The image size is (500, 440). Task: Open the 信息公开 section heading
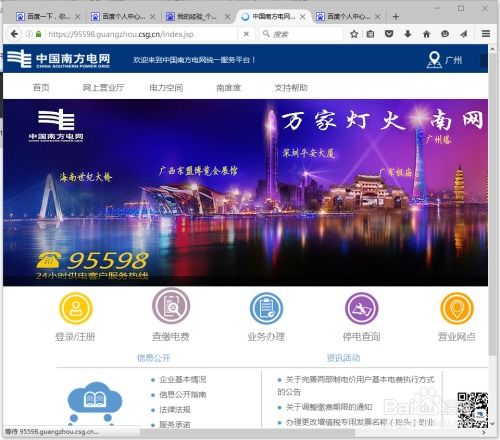[154, 358]
